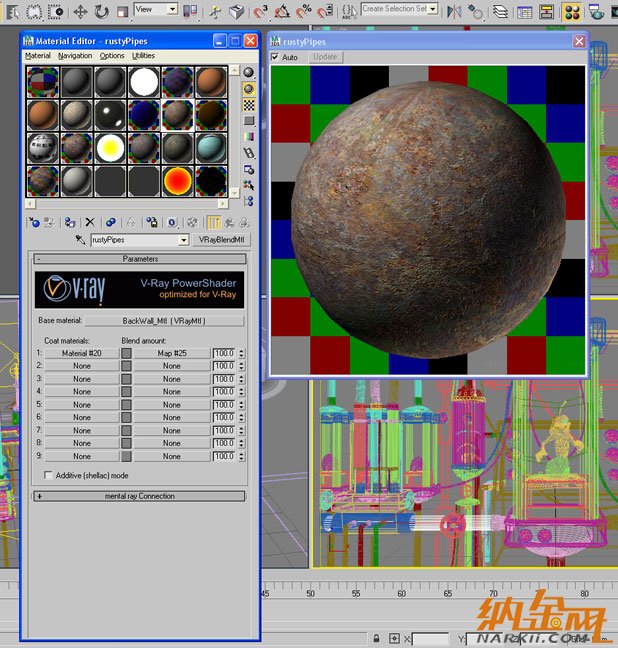Toggle Show End Result button

[x=214, y=223]
